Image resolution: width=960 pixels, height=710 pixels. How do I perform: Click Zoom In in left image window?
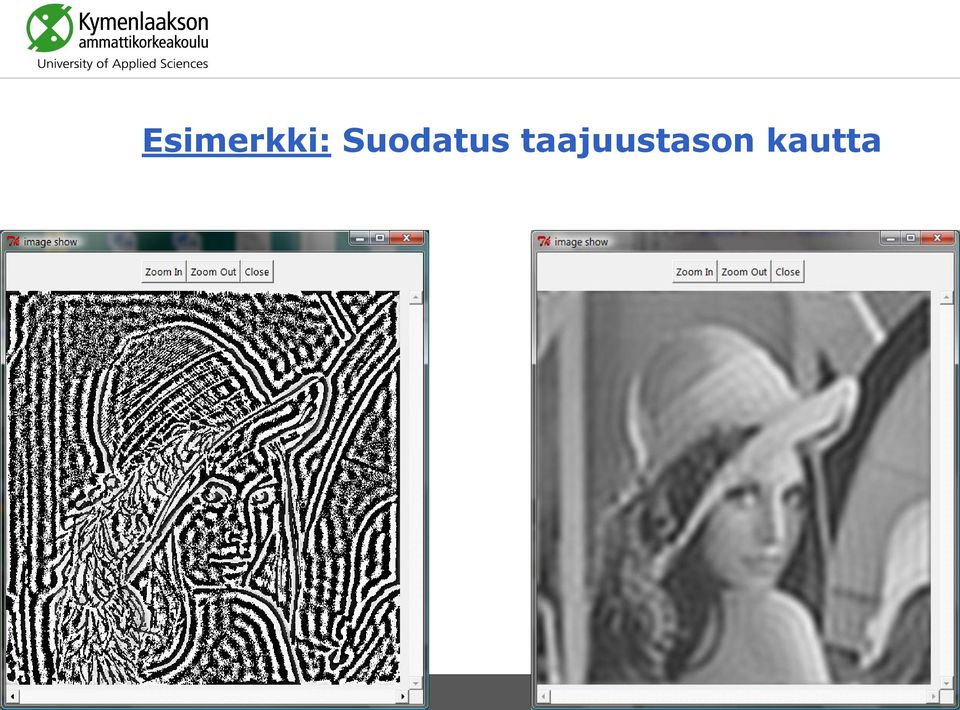click(163, 272)
